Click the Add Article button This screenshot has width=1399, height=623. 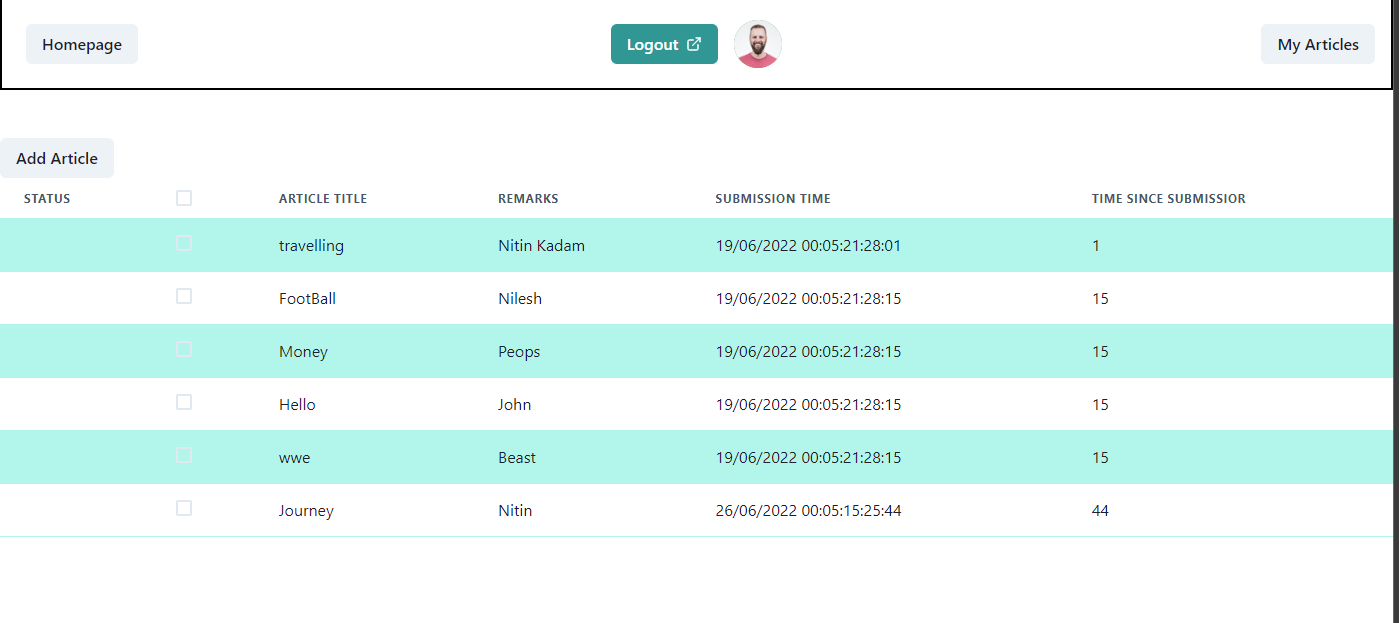(57, 158)
